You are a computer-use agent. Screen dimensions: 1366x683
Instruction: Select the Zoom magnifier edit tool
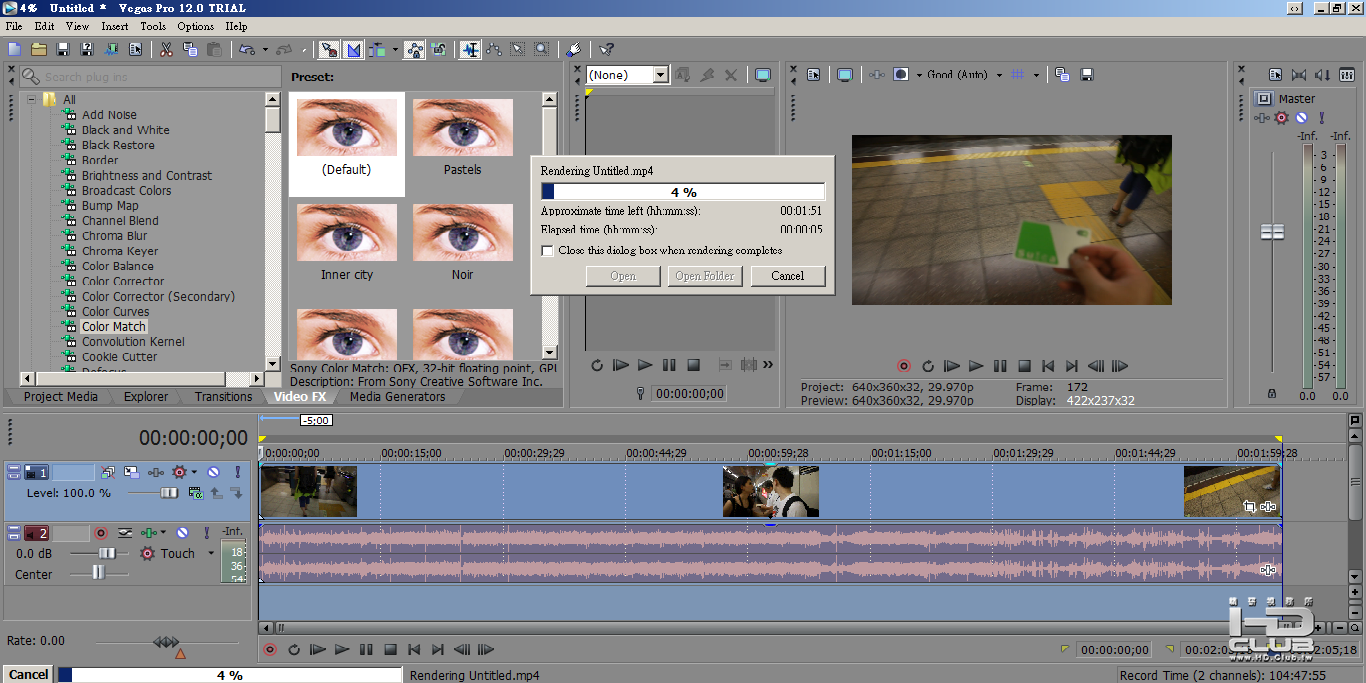(x=542, y=49)
